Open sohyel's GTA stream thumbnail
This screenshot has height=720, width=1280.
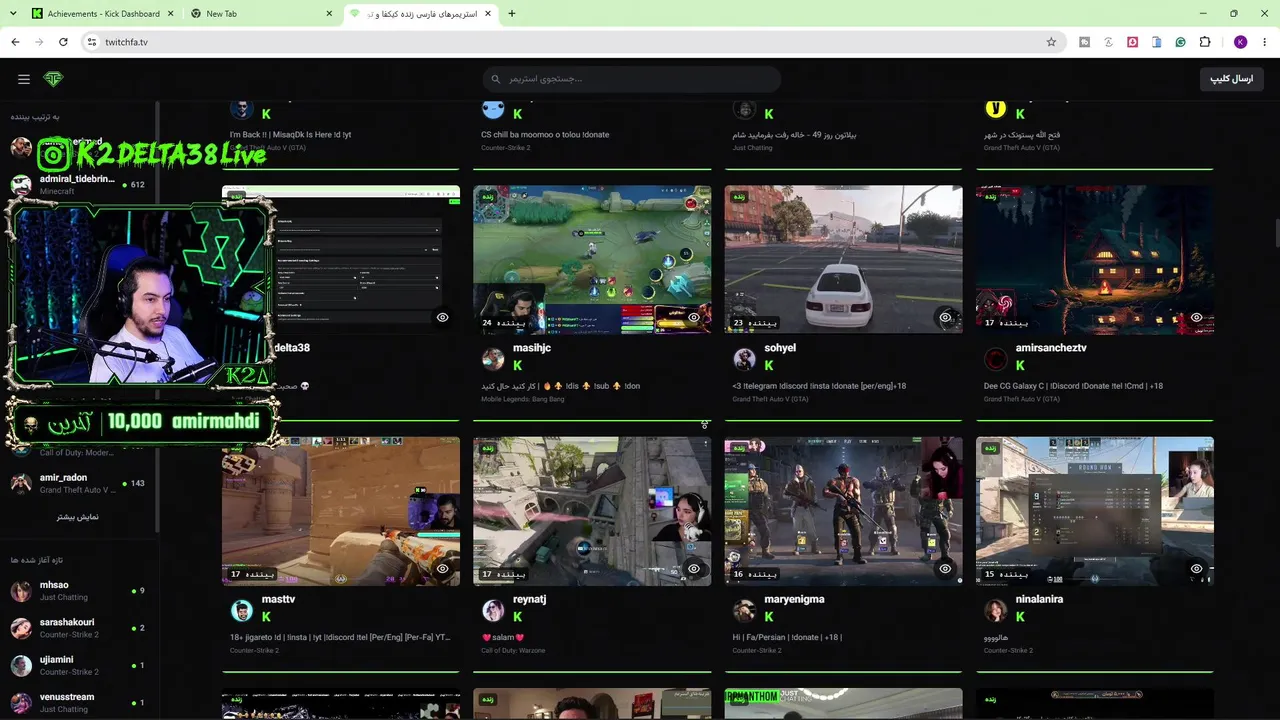pyautogui.click(x=844, y=260)
